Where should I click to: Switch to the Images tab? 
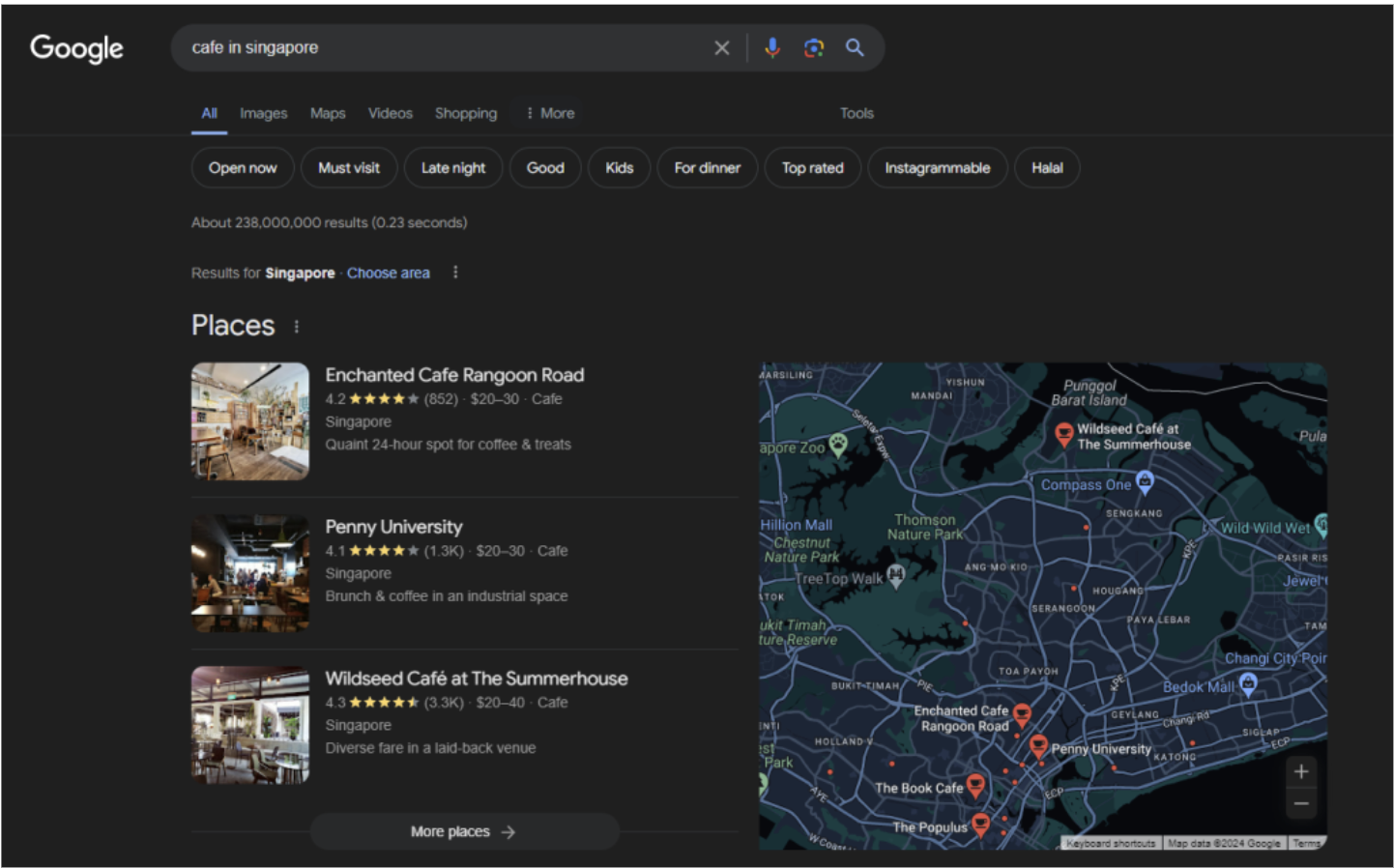[x=263, y=113]
